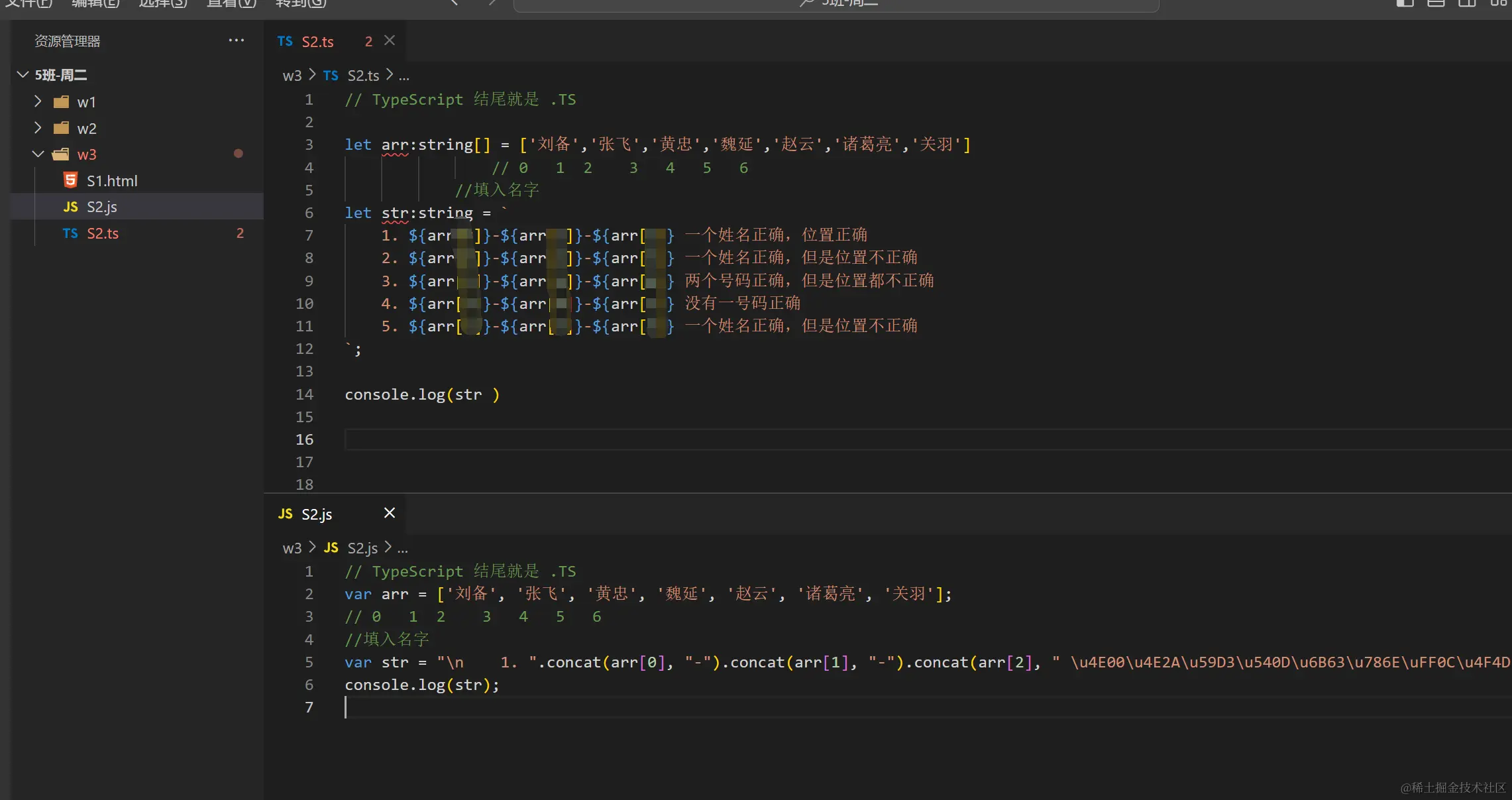Collapse the w3 folder chevron

38,154
